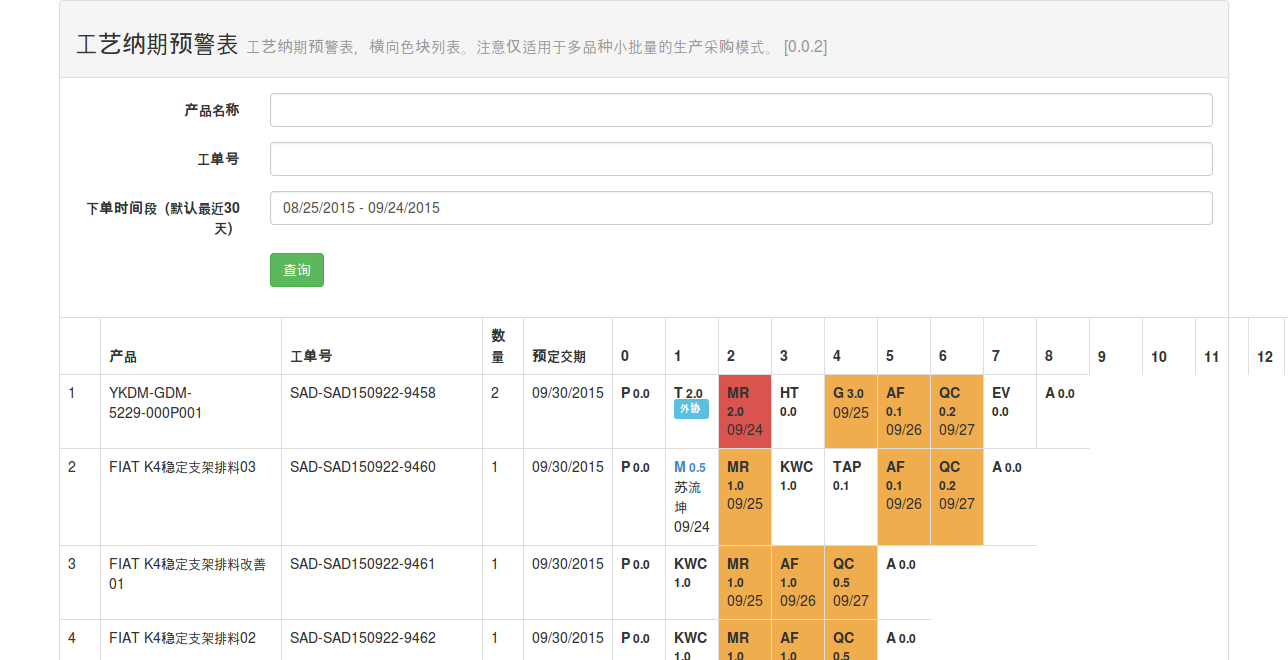Click the 数量 column header
This screenshot has height=660, width=1288.
click(498, 346)
